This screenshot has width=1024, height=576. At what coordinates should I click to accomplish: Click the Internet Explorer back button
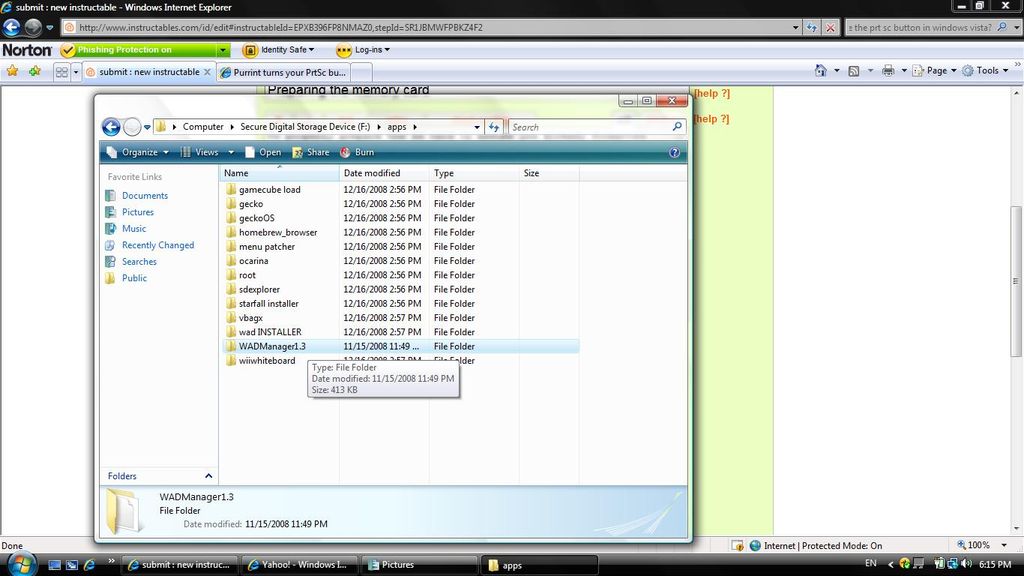pos(12,27)
